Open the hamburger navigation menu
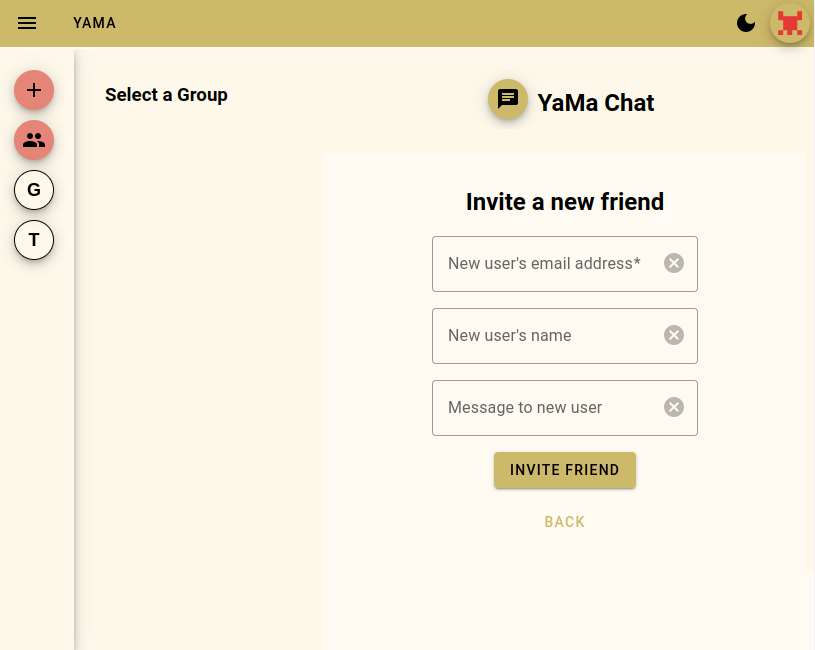The height and width of the screenshot is (650, 815). pos(27,23)
